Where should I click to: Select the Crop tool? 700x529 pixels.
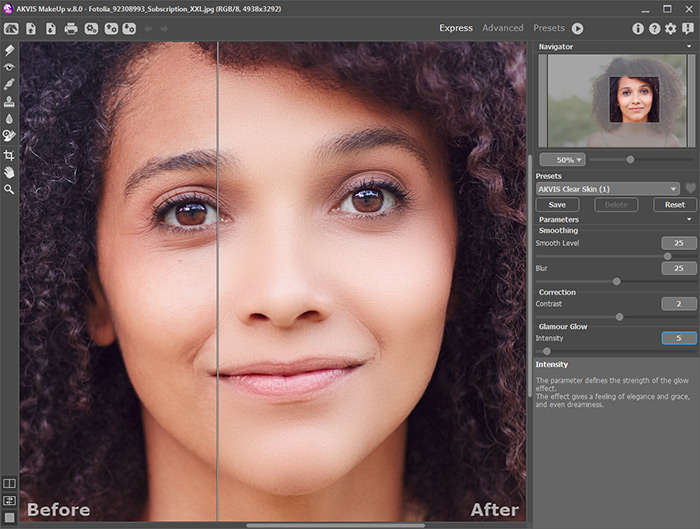[9, 155]
